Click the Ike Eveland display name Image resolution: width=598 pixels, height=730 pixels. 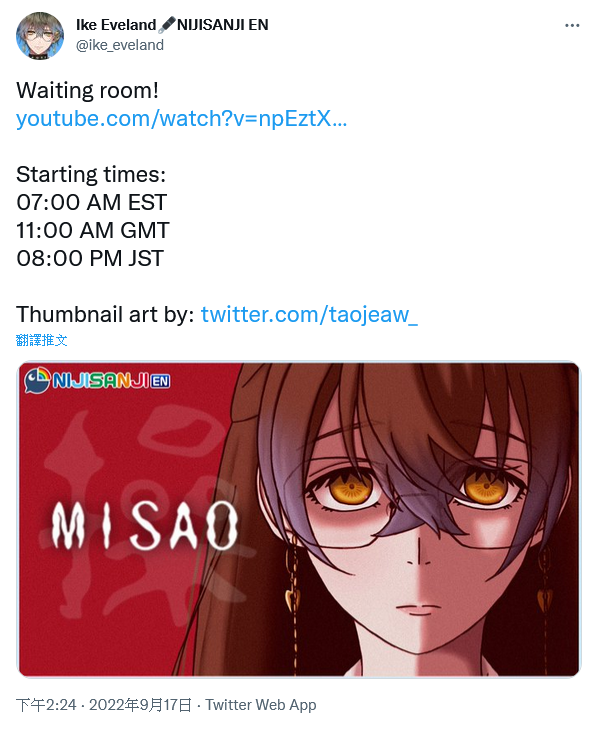(116, 25)
